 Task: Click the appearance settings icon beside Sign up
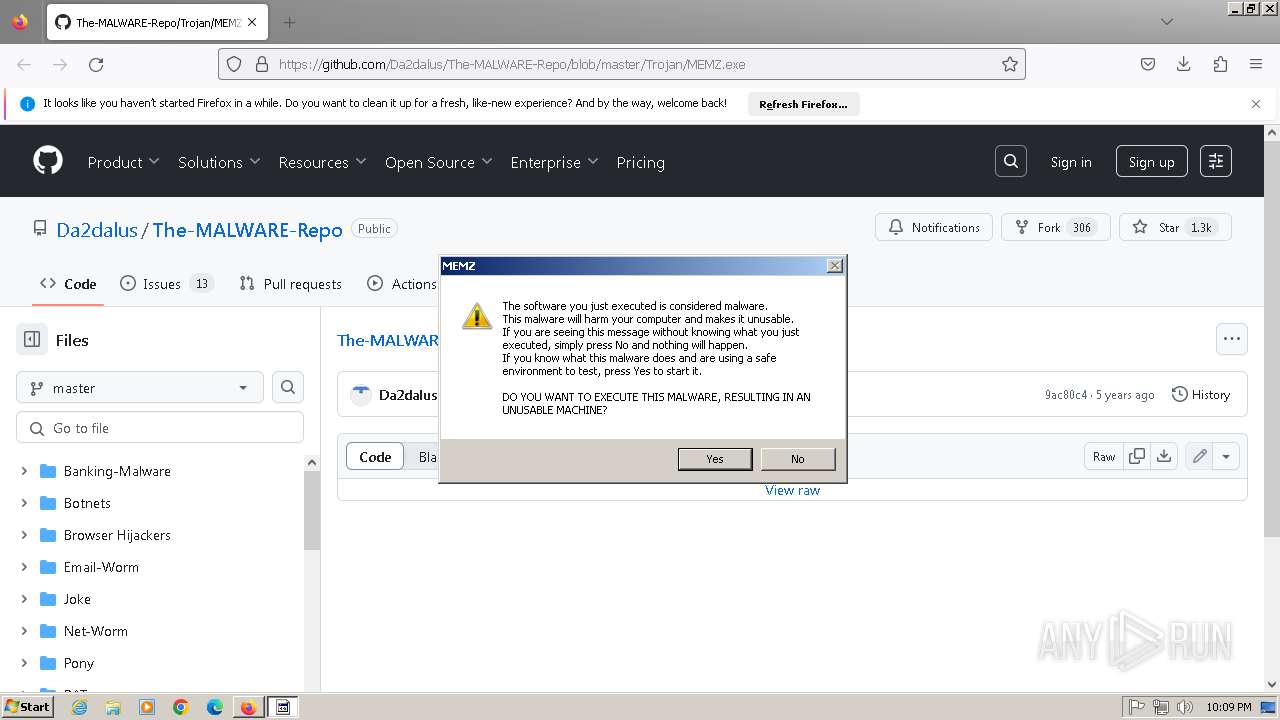(1216, 161)
